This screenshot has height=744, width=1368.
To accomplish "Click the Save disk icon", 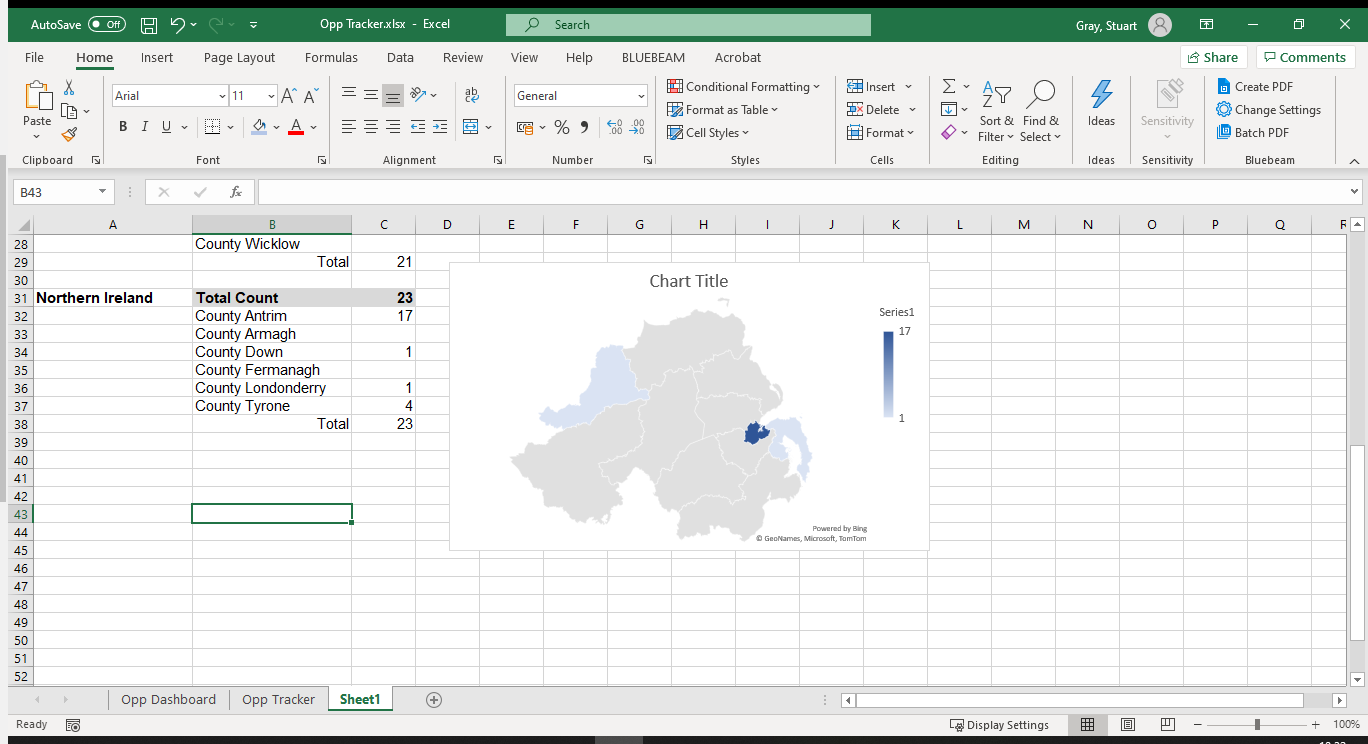I will 149,24.
